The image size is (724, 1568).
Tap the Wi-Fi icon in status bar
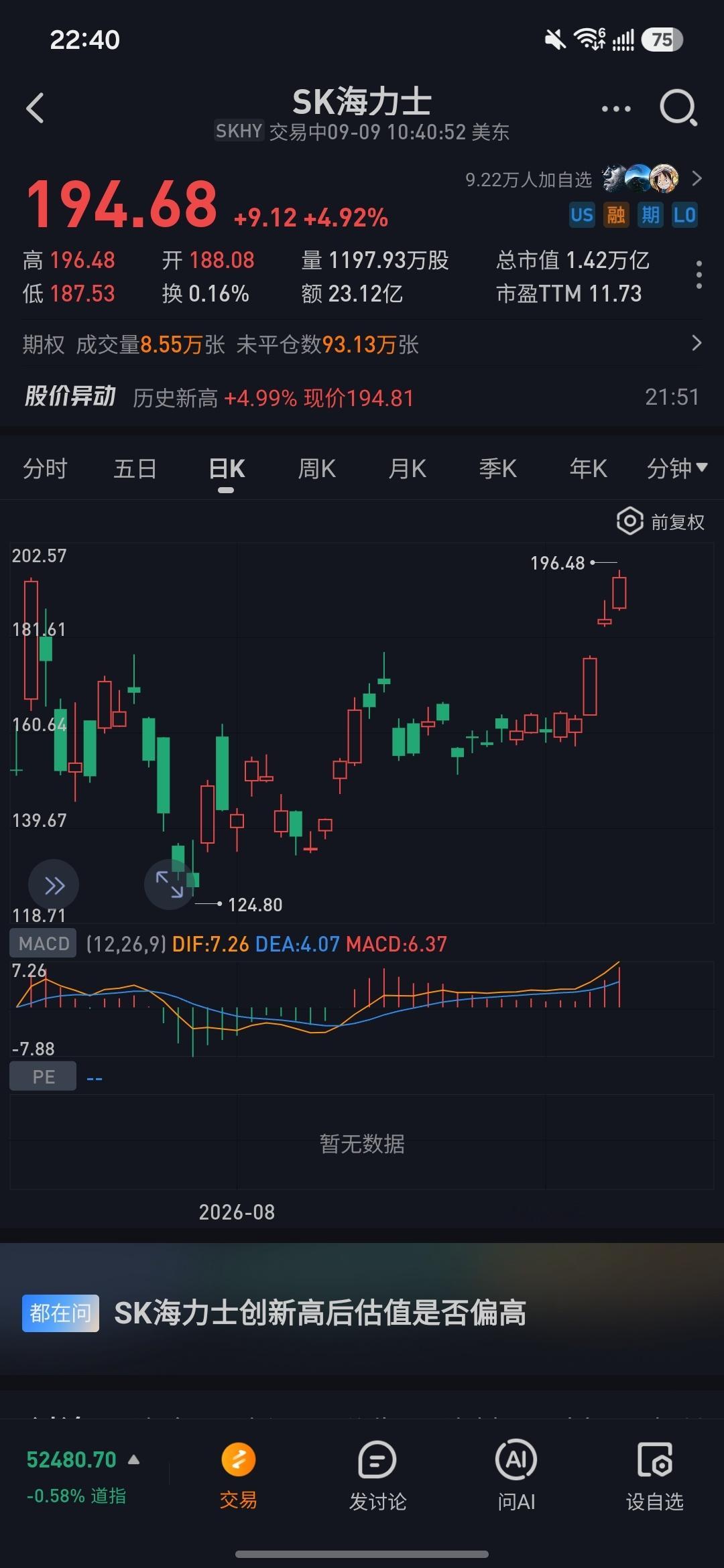pos(590,40)
